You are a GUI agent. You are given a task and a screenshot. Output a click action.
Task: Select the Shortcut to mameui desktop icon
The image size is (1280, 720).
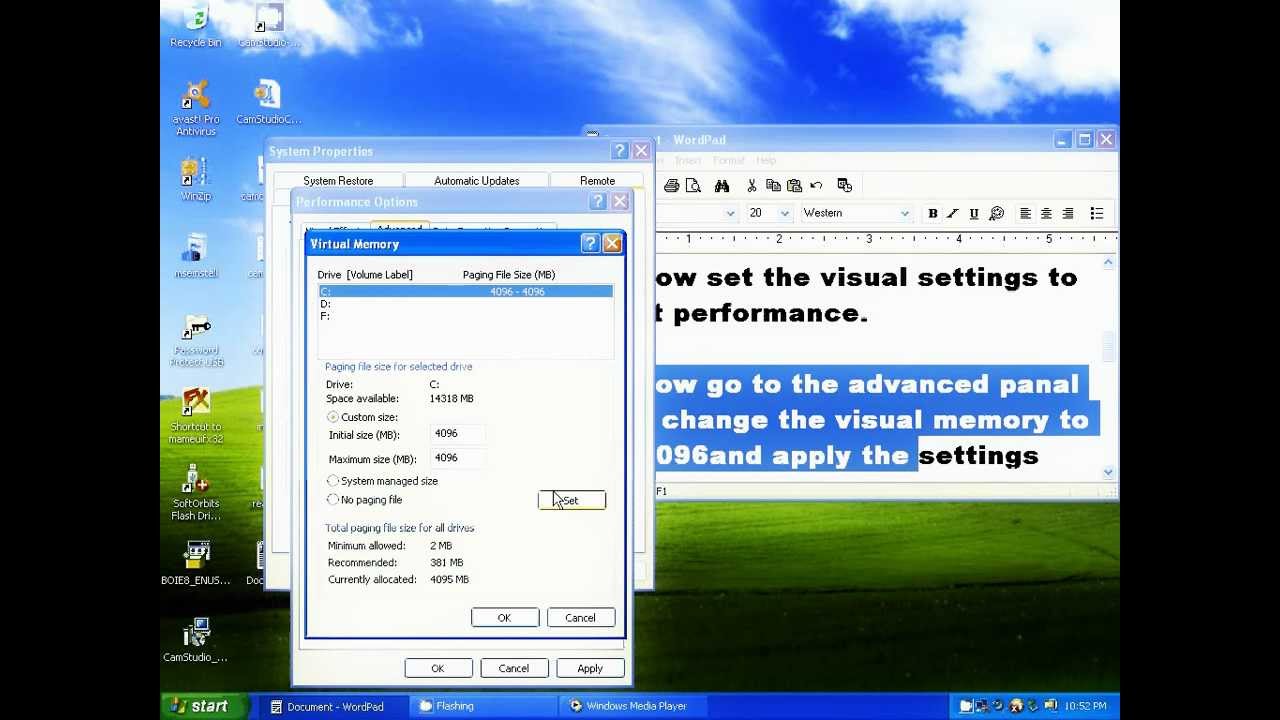point(196,416)
